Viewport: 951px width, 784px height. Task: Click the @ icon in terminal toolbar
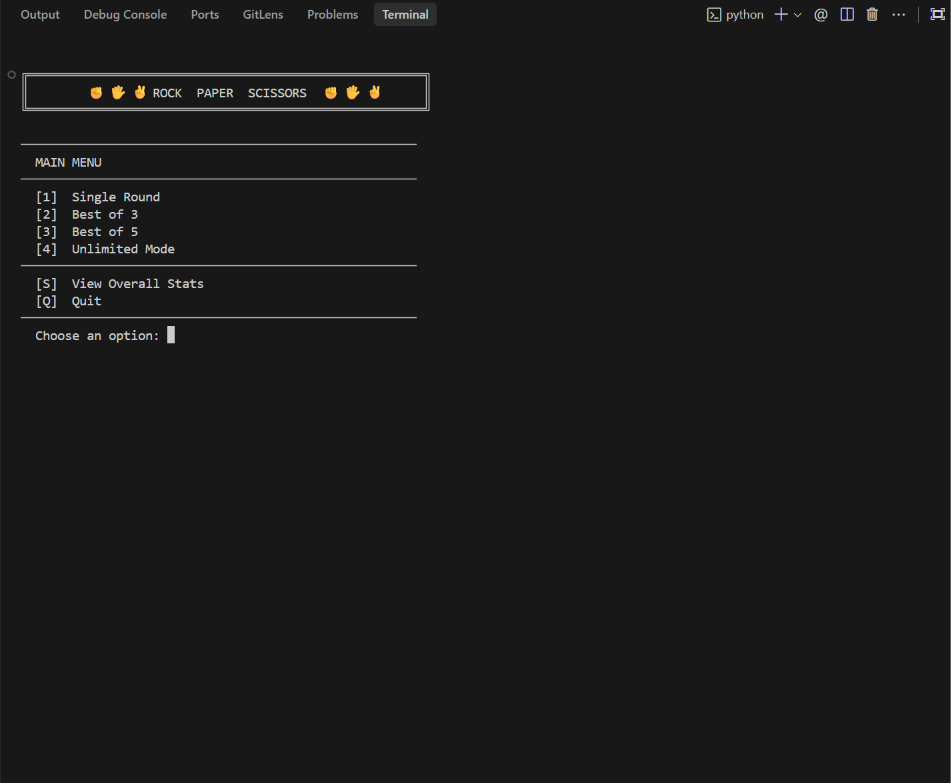(x=821, y=15)
